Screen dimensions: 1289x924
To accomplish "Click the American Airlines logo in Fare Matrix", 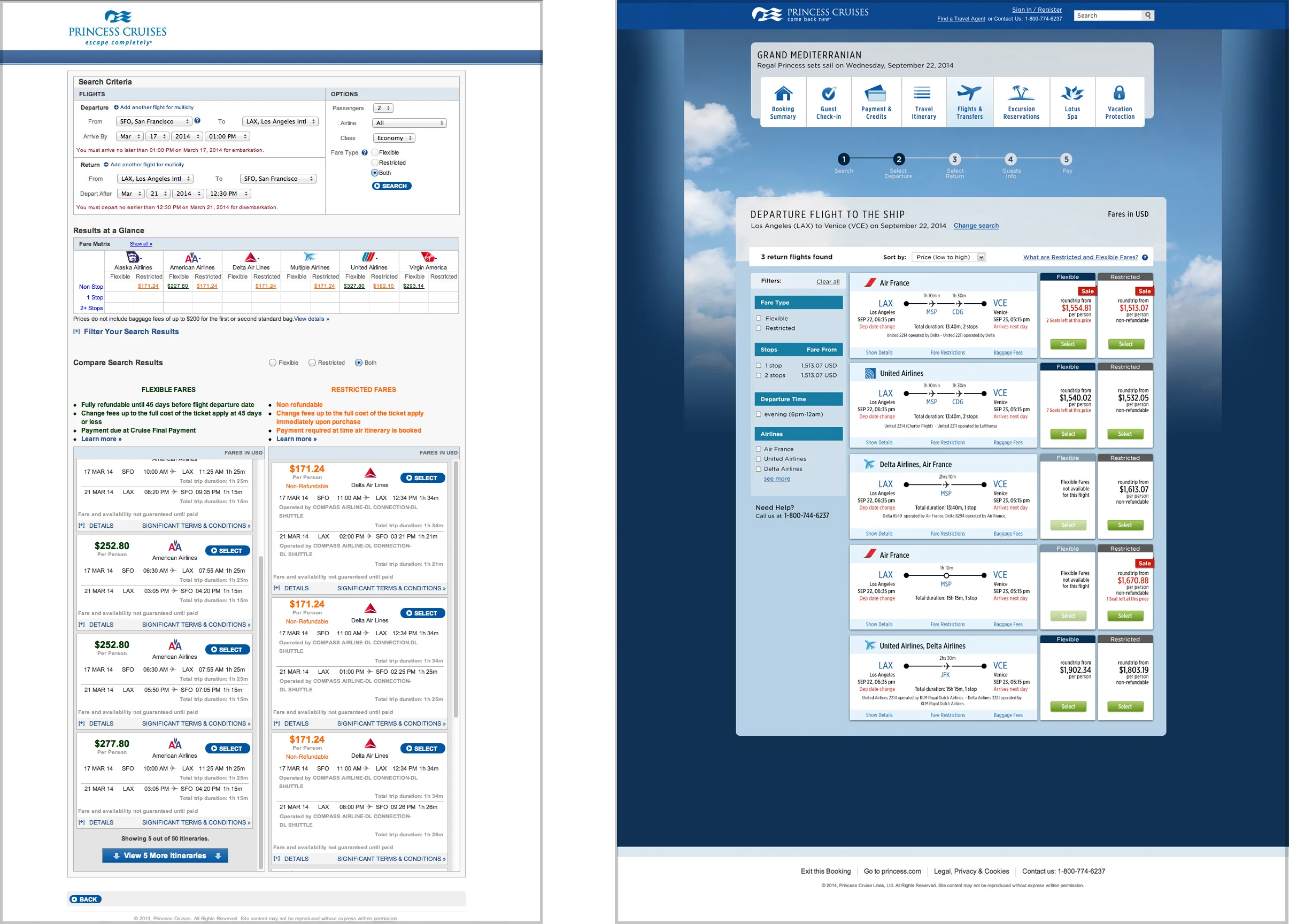I will 192,257.
